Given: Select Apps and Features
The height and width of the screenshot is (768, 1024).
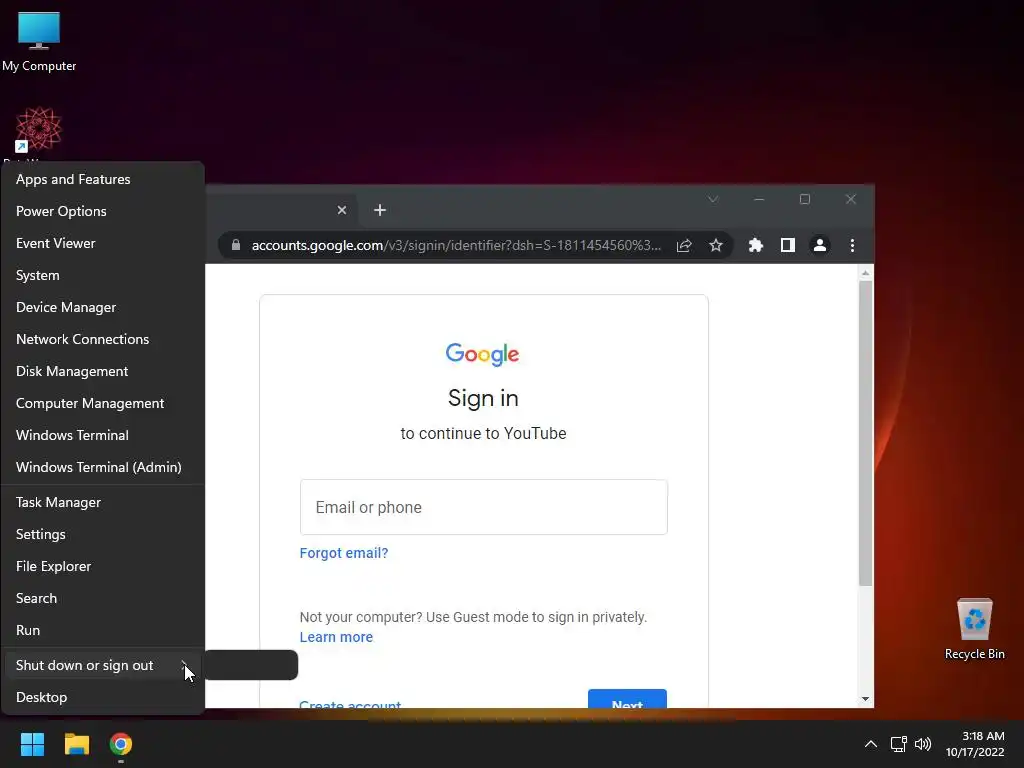Looking at the screenshot, I should pyautogui.click(x=103, y=180).
